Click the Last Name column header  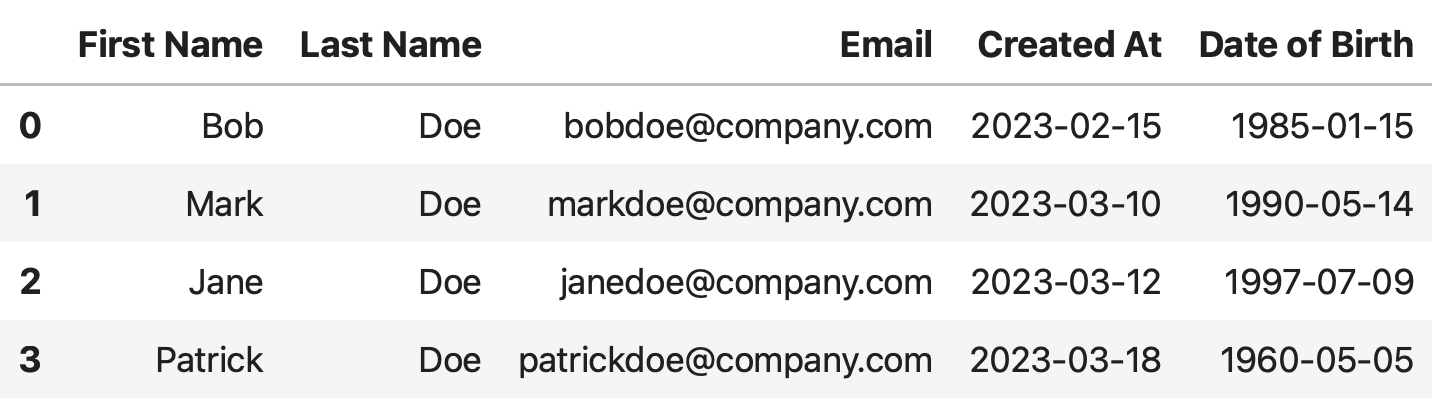(x=390, y=44)
